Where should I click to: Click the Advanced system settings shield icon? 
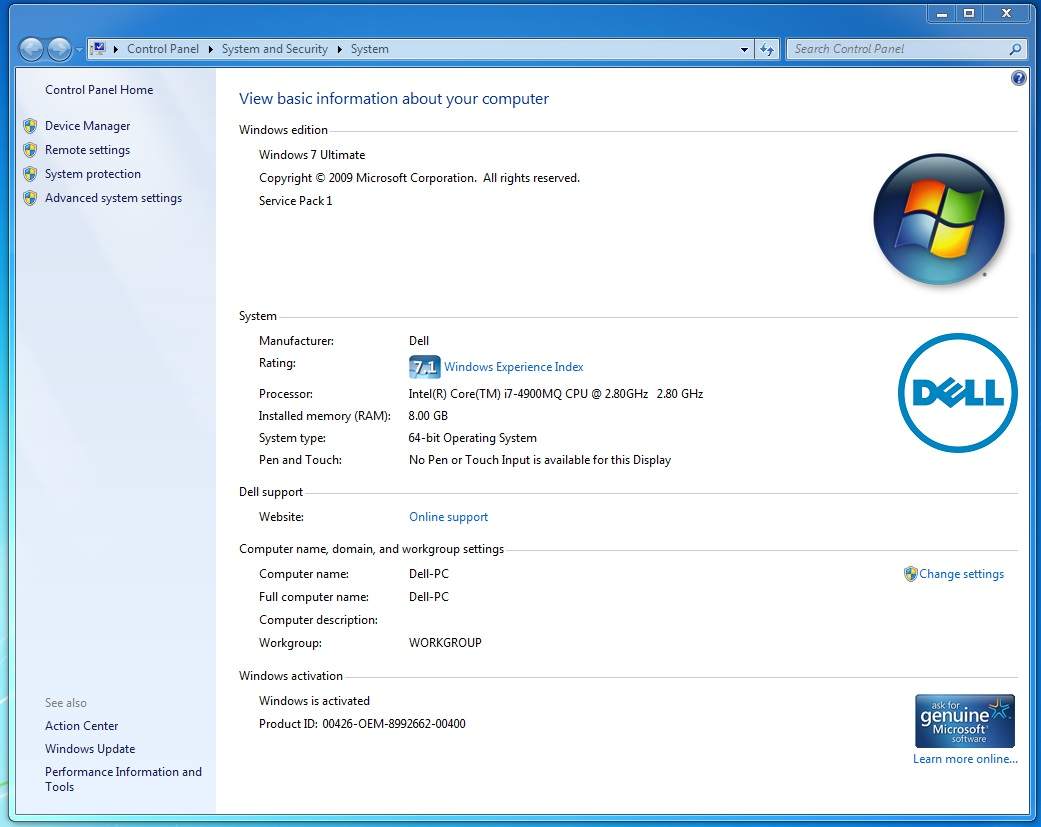click(x=30, y=198)
